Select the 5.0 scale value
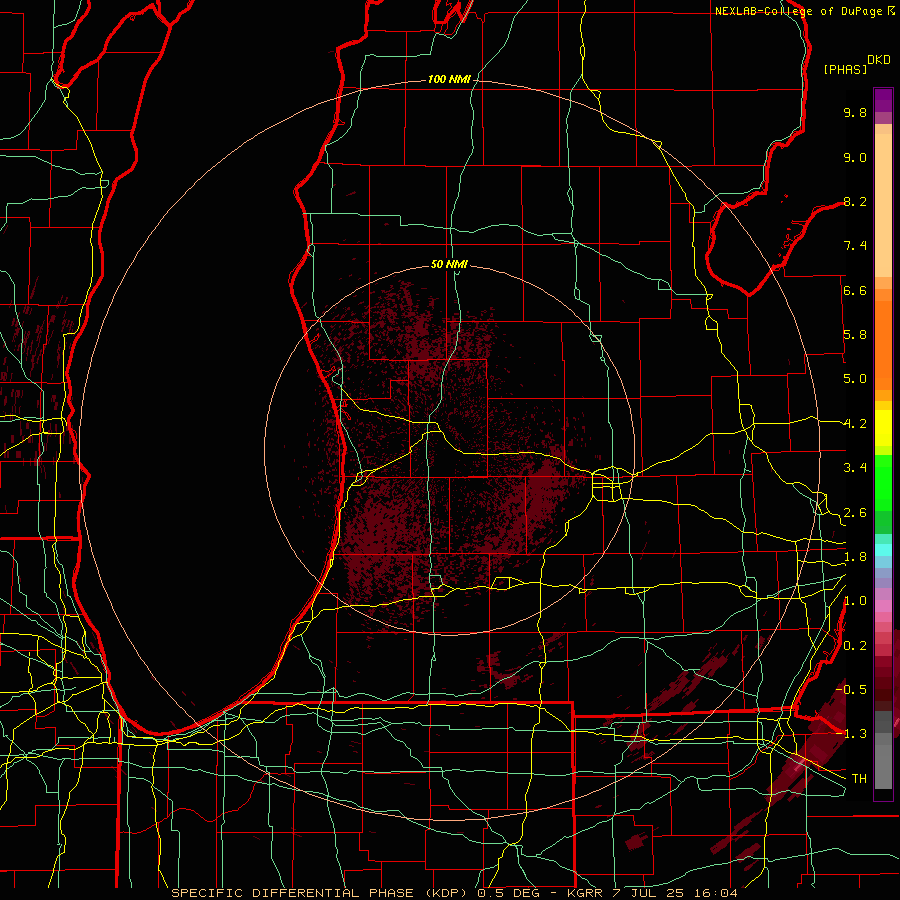900x900 pixels. pyautogui.click(x=855, y=379)
